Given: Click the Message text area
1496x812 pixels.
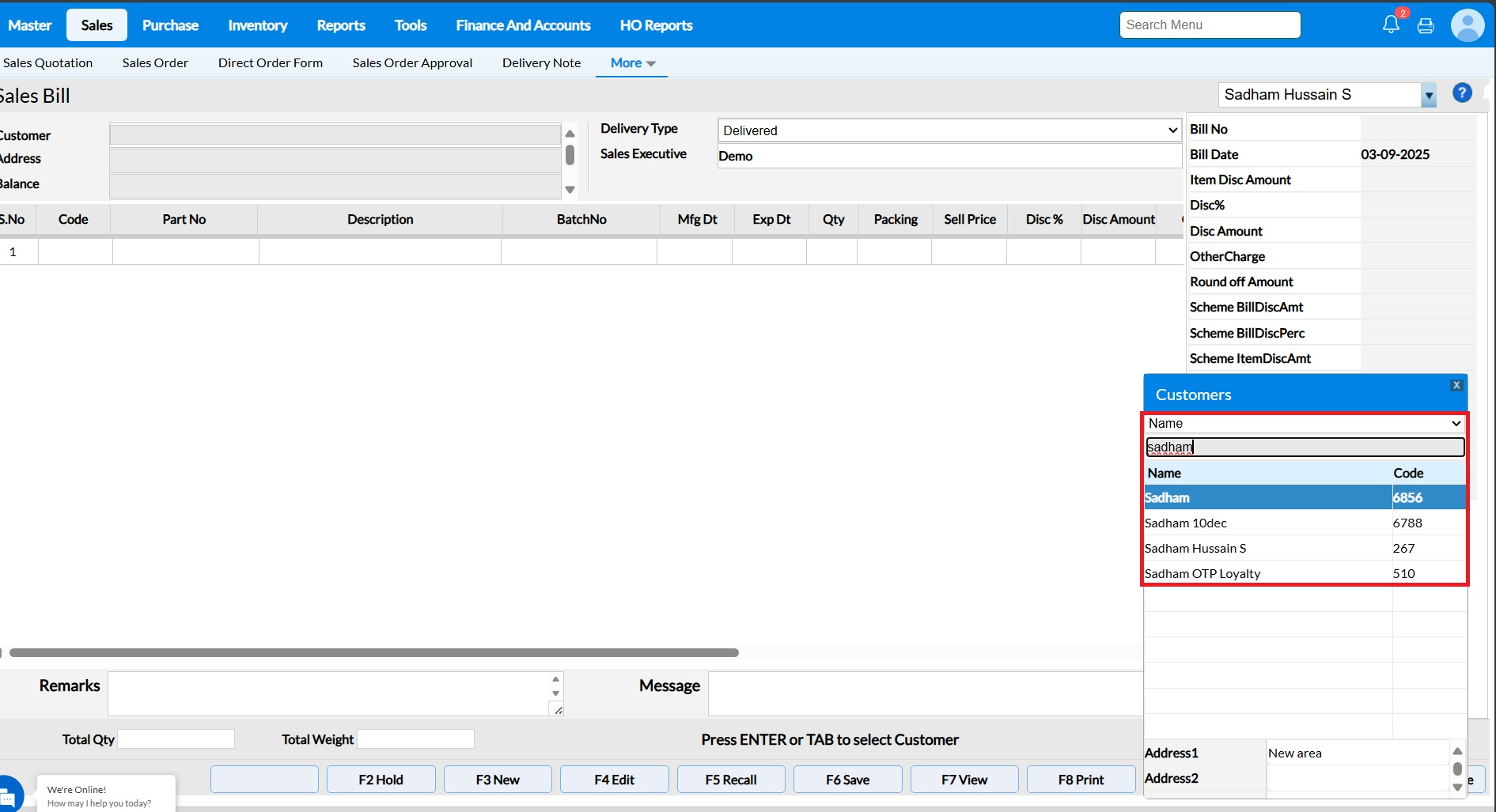Looking at the screenshot, I should click(x=926, y=693).
